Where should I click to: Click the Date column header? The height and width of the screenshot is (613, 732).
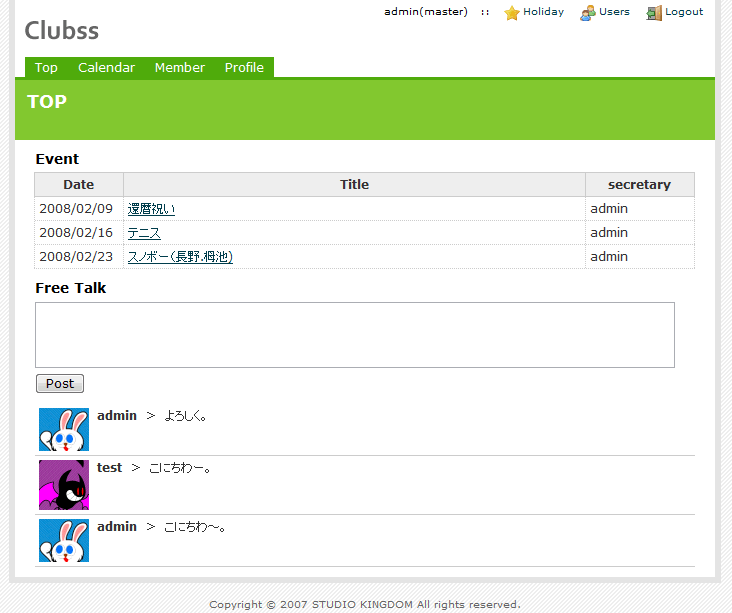point(79,184)
